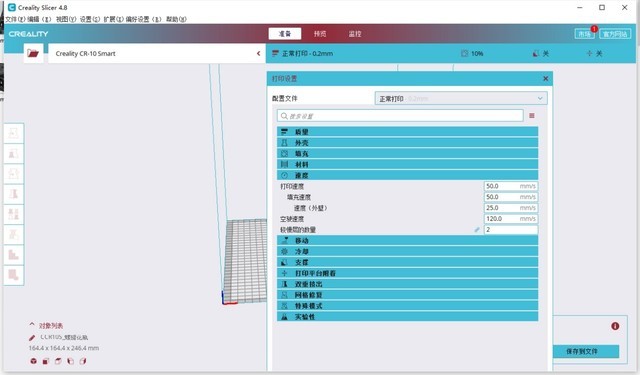The image size is (640, 375).
Task: Open the 监控 monitor tab
Action: click(355, 34)
